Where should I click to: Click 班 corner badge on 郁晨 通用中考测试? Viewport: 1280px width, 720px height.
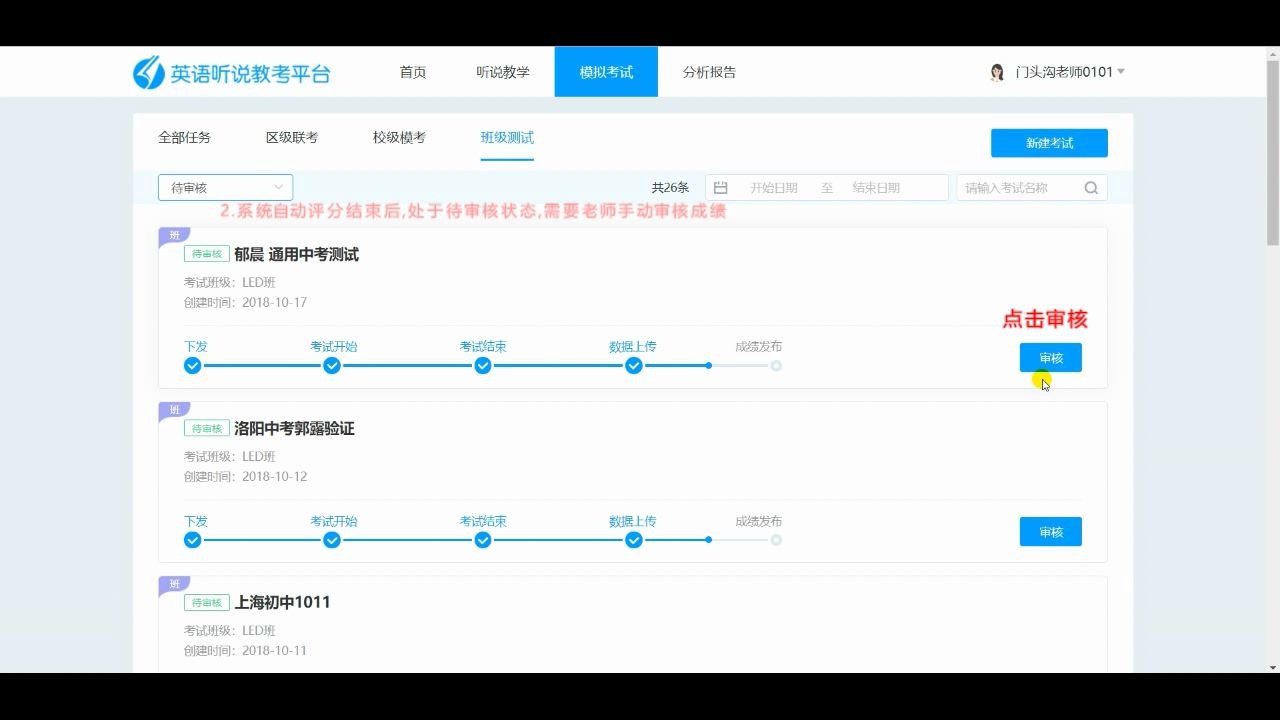click(x=174, y=236)
